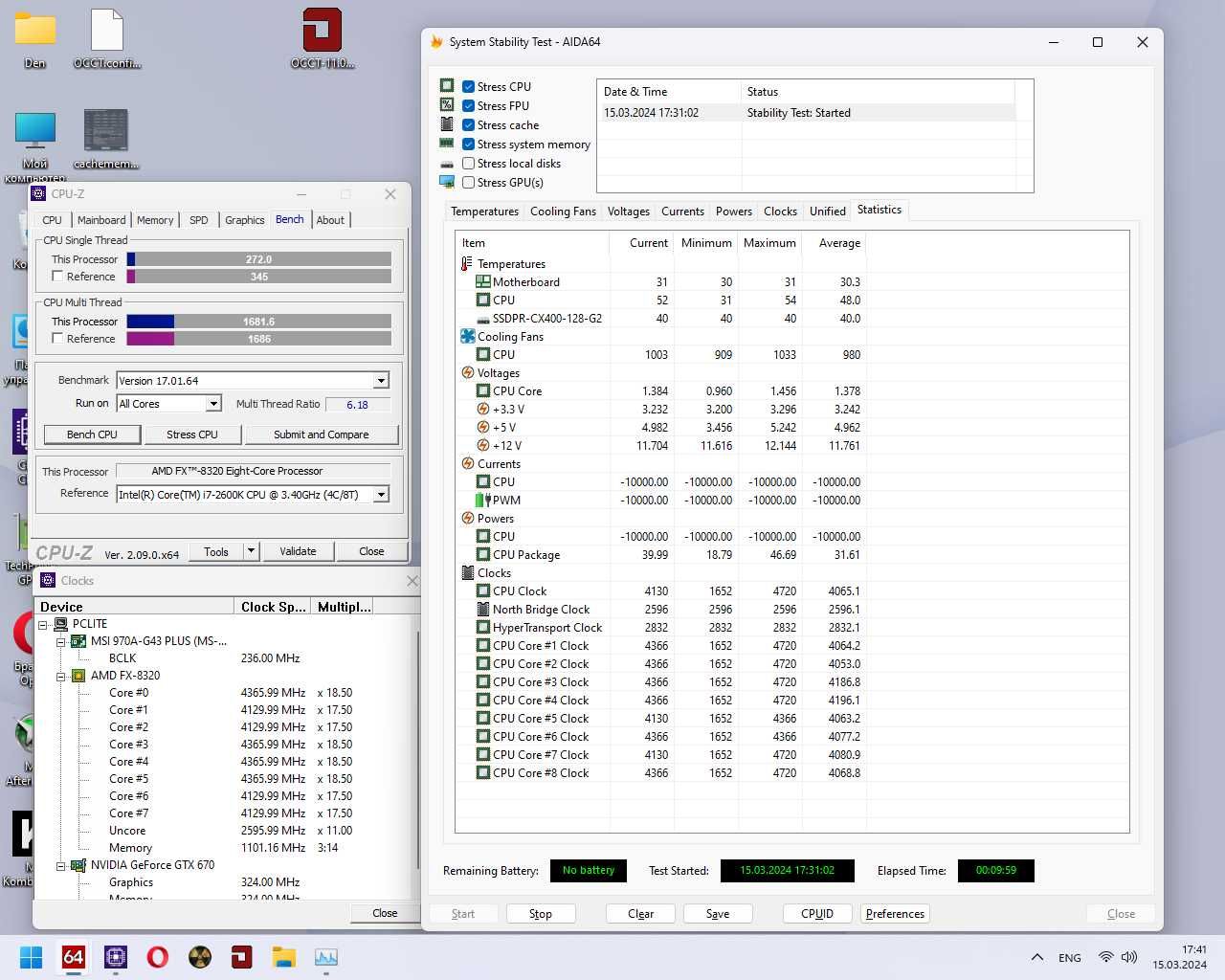Open the radiation-symbol app on the taskbar
The image size is (1225, 980).
pos(200,957)
